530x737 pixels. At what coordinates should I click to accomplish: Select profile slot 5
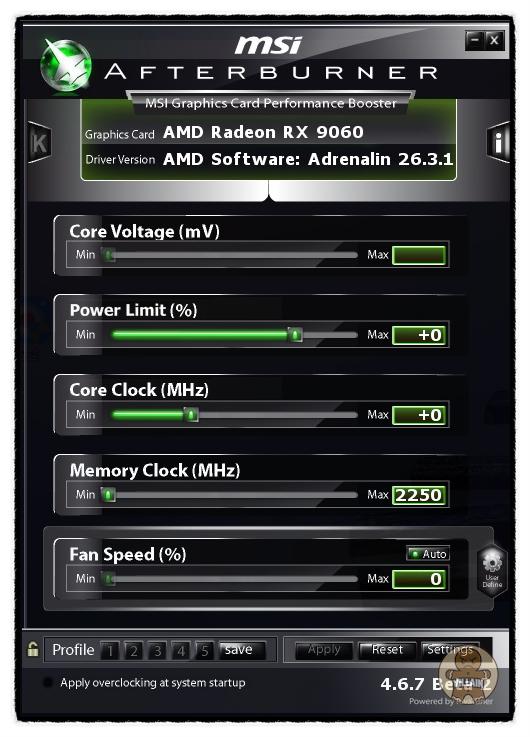click(204, 651)
